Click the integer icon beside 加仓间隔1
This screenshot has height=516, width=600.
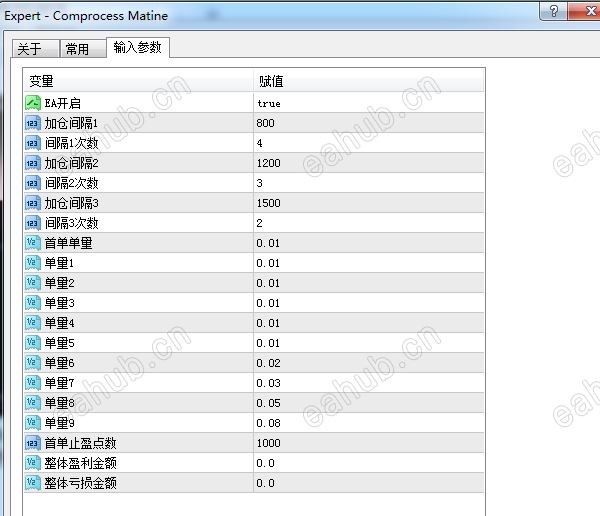click(x=33, y=123)
